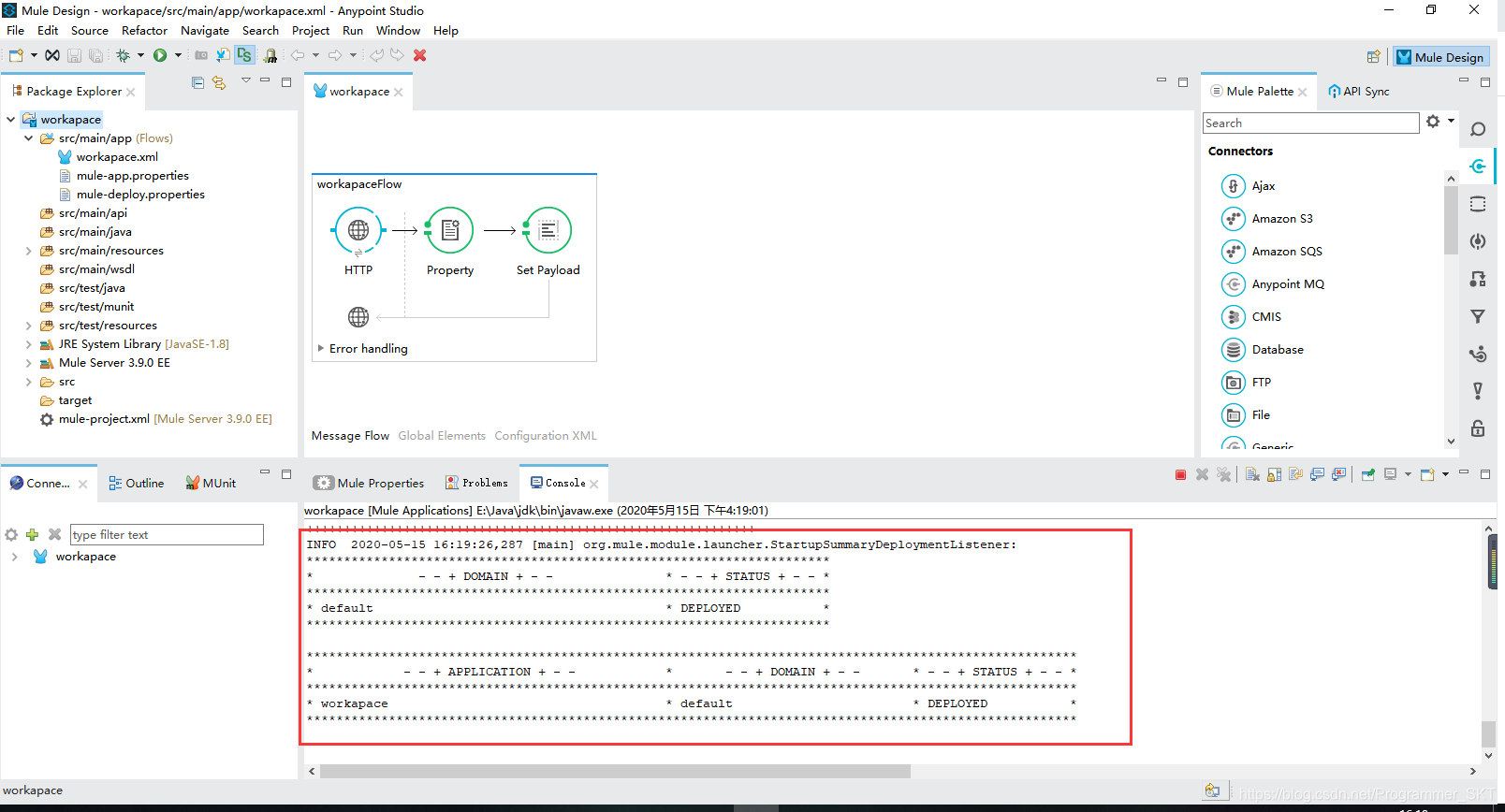Open the Window menu
This screenshot has height=812, width=1505.
coord(398,31)
